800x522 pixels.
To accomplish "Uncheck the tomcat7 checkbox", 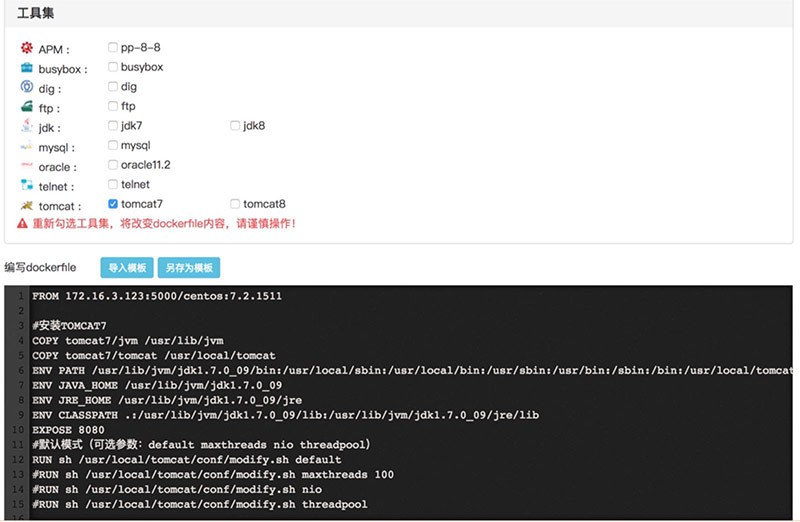I will 113,204.
